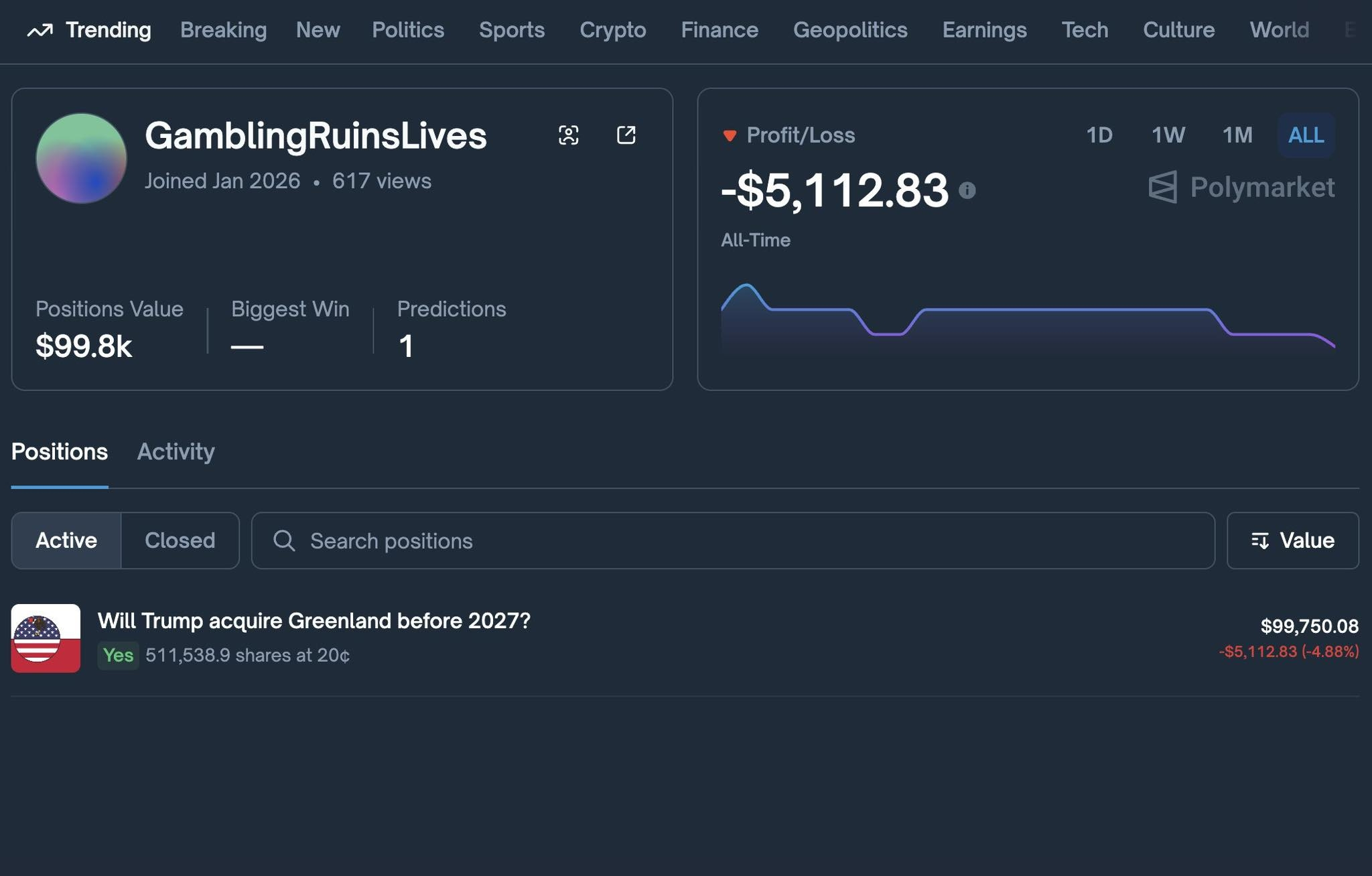Switch to the Activity tab
This screenshot has height=876, width=1372.
(176, 451)
